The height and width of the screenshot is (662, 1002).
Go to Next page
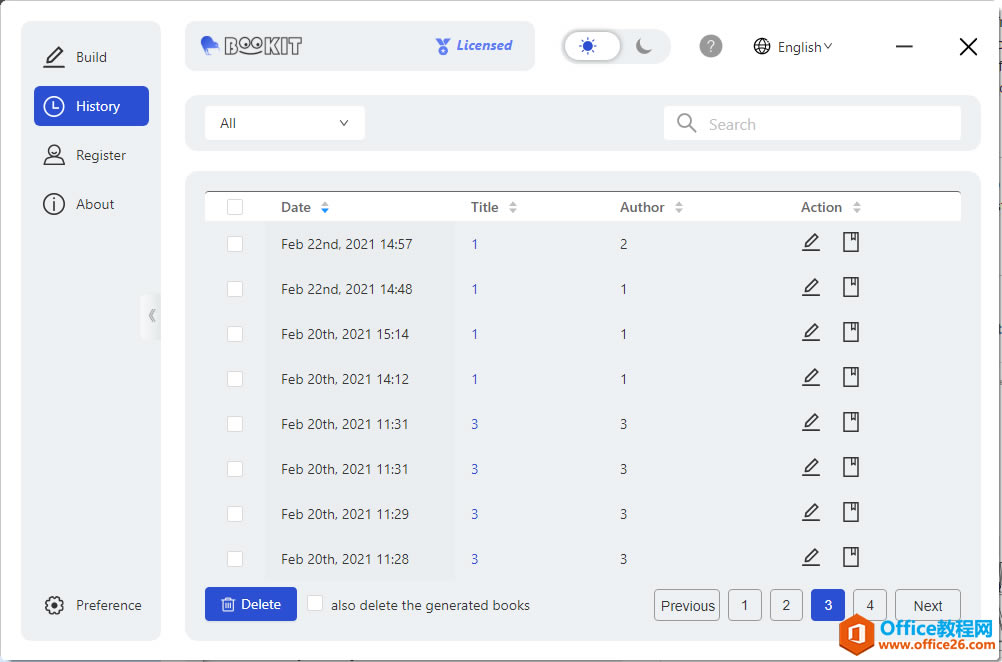(928, 605)
